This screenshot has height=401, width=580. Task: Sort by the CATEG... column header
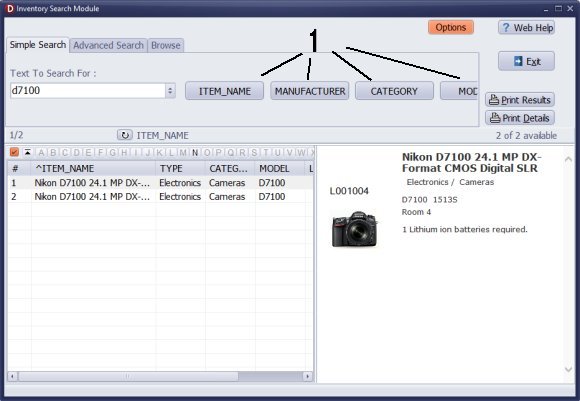tap(230, 168)
